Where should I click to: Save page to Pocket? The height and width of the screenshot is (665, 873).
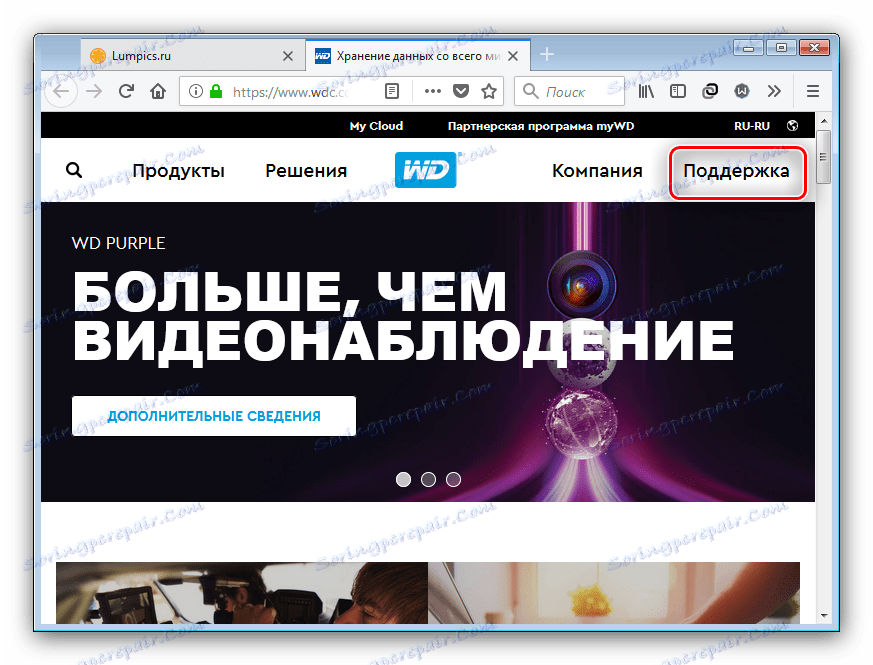(461, 91)
